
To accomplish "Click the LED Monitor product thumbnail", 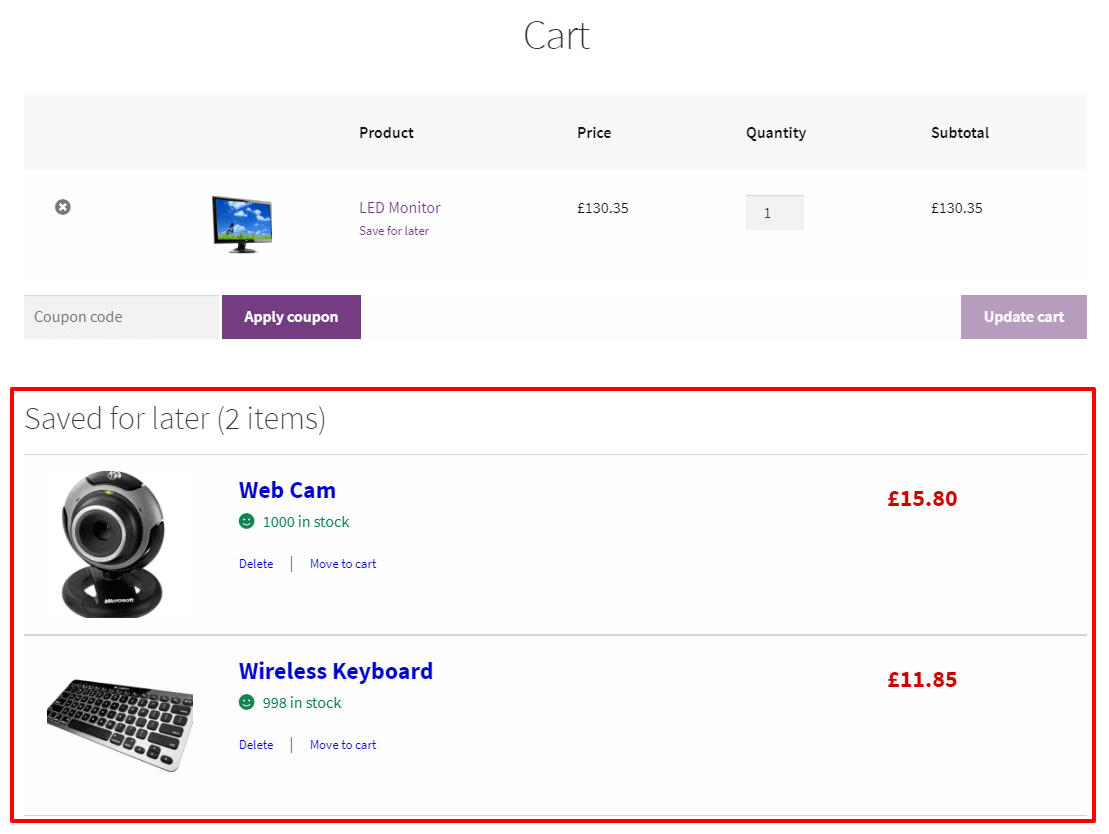I will pyautogui.click(x=242, y=223).
